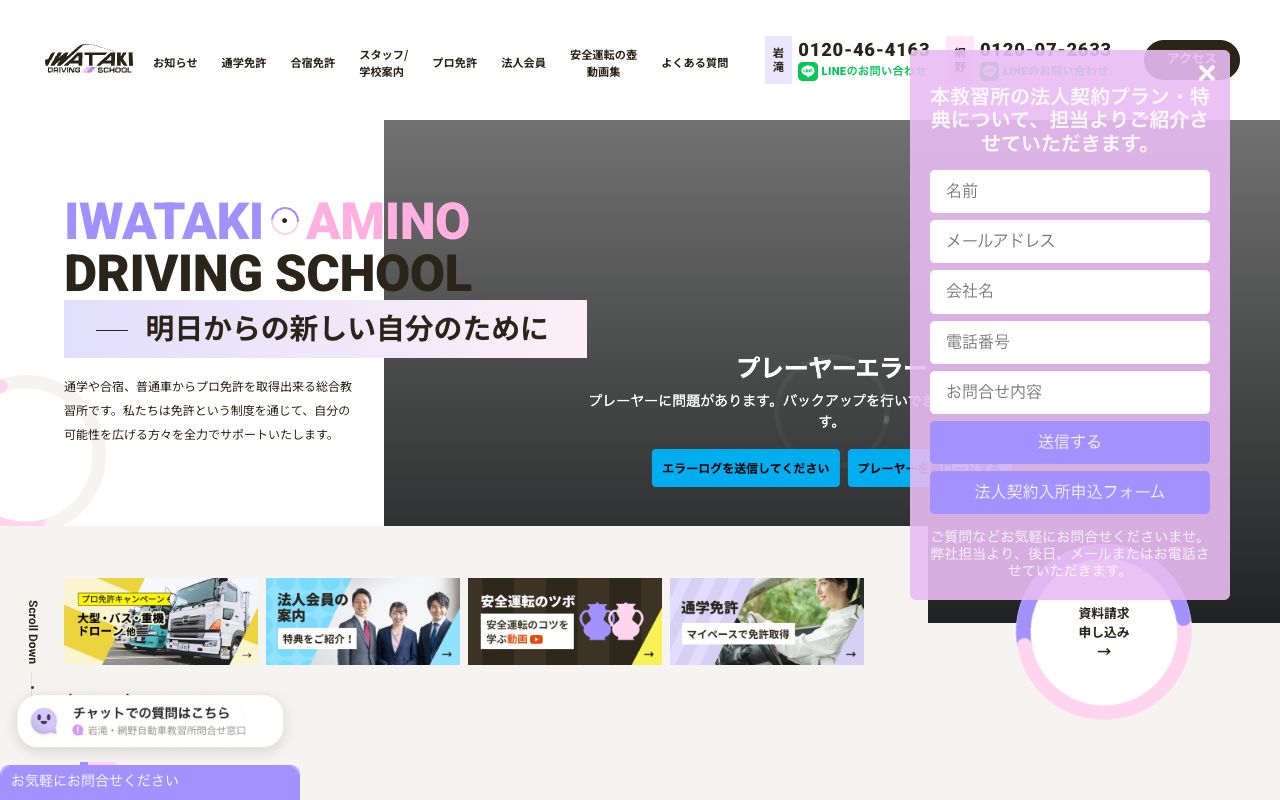The height and width of the screenshot is (800, 1280).
Task: Click info icon beside 岩滝・網野自動車教習所問合せ窓口
Action: click(78, 731)
